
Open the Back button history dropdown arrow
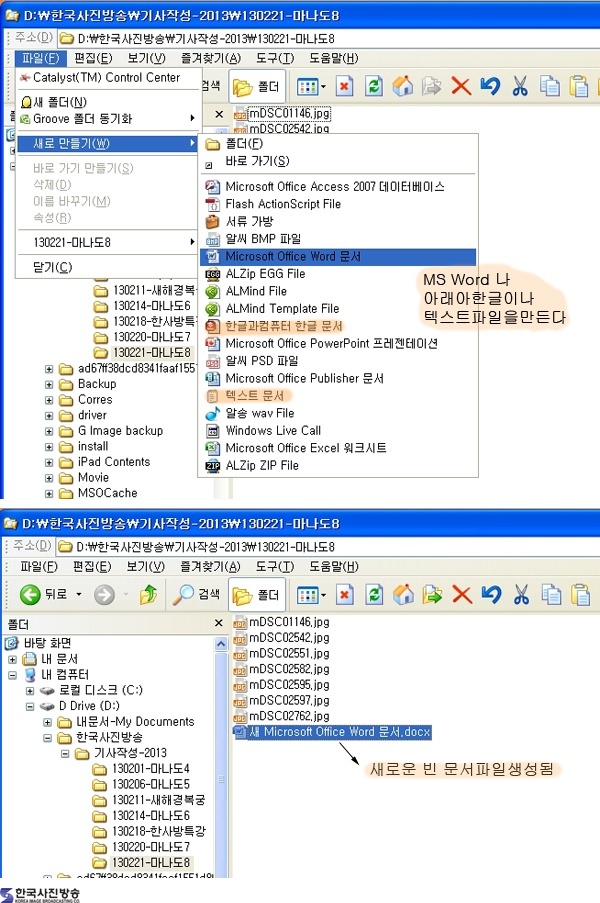tap(79, 594)
